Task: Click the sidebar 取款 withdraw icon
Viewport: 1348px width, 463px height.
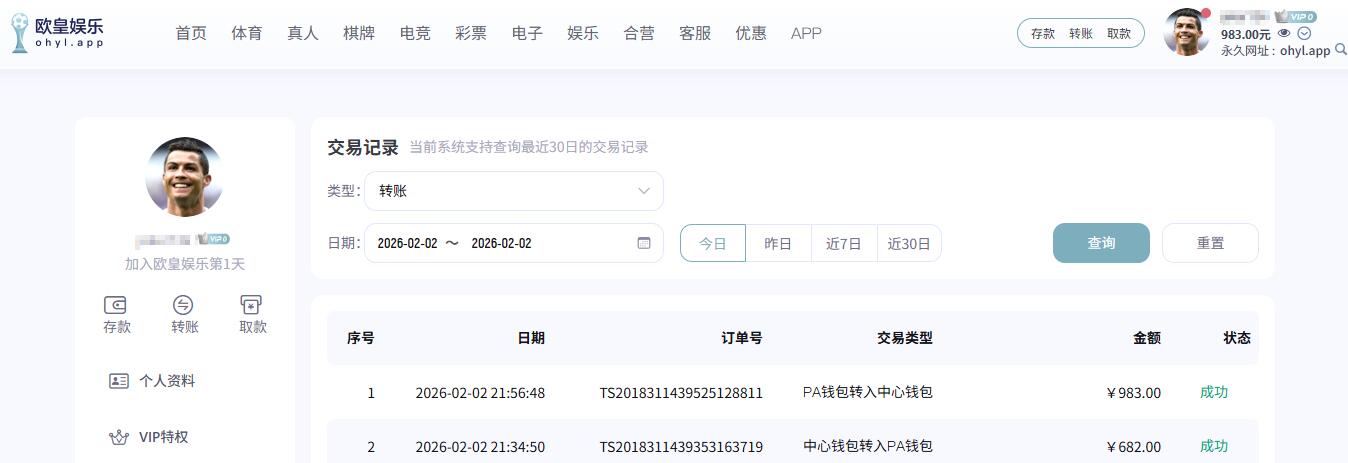Action: (252, 306)
